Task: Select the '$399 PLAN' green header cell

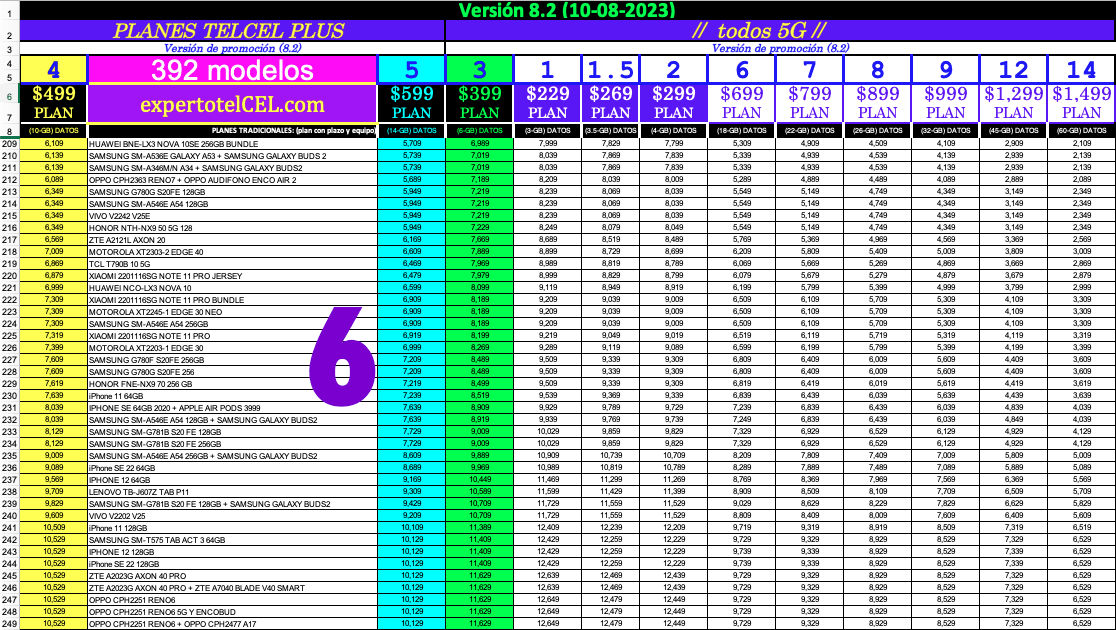Action: point(479,104)
